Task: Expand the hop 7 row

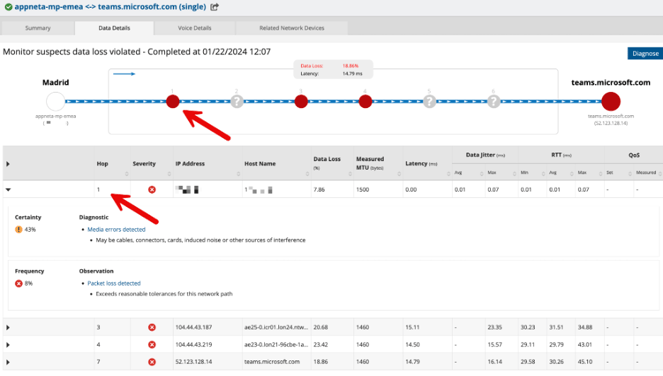Action: 8,362
